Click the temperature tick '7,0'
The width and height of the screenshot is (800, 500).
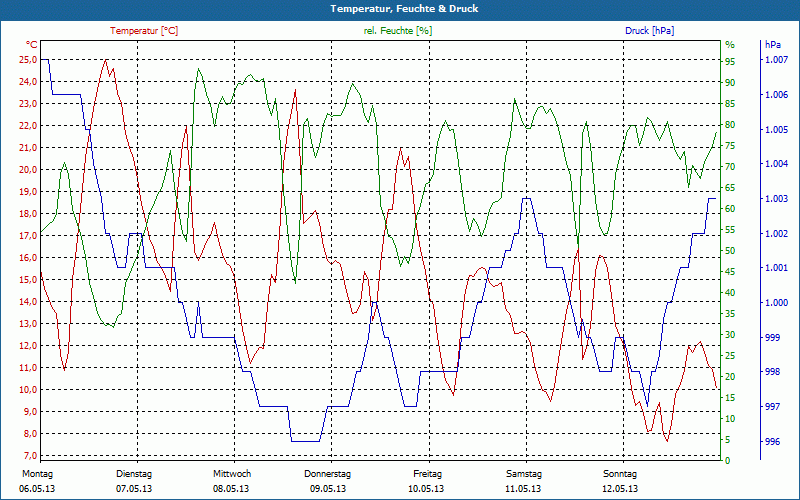tap(30, 456)
